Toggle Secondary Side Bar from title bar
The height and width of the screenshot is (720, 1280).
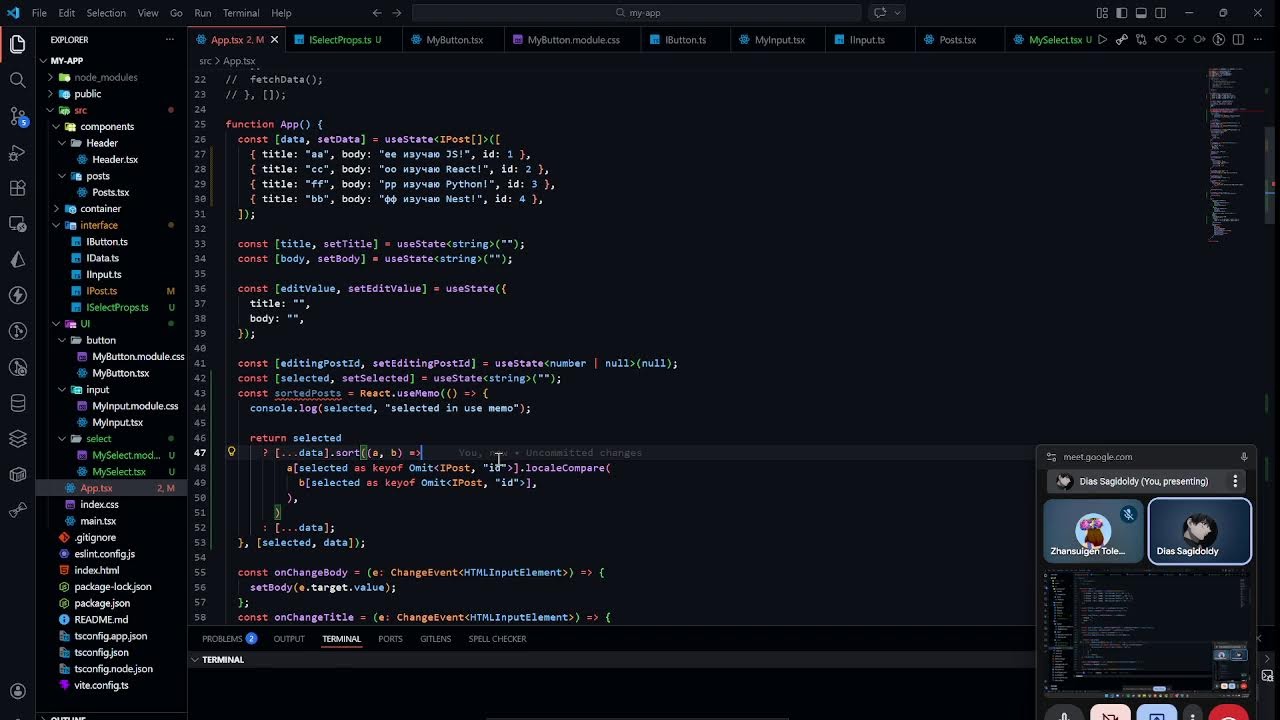click(1161, 13)
